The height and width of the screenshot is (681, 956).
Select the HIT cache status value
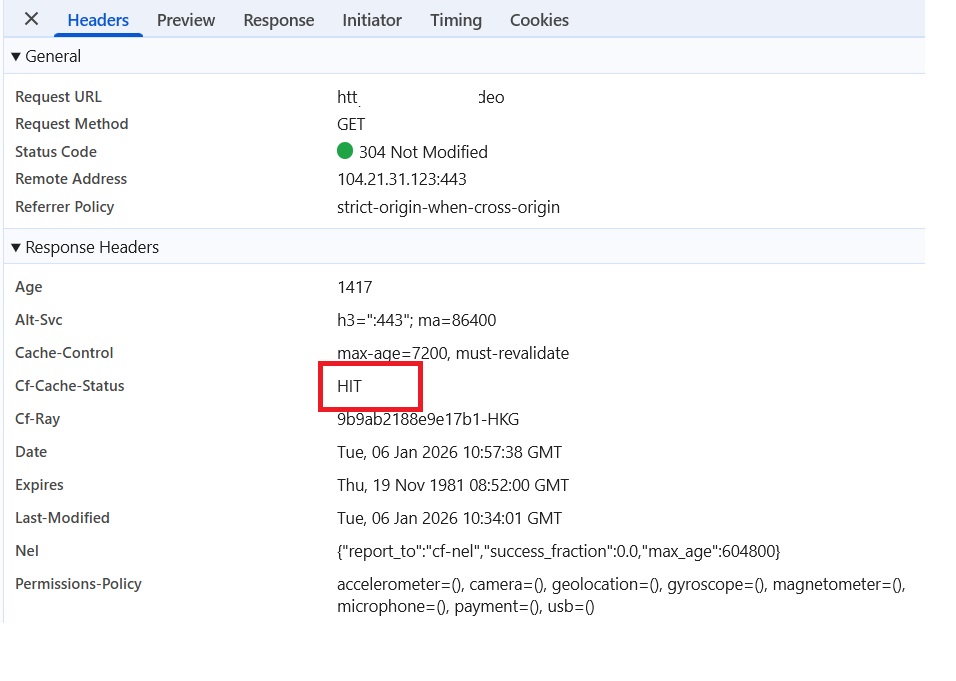[349, 386]
